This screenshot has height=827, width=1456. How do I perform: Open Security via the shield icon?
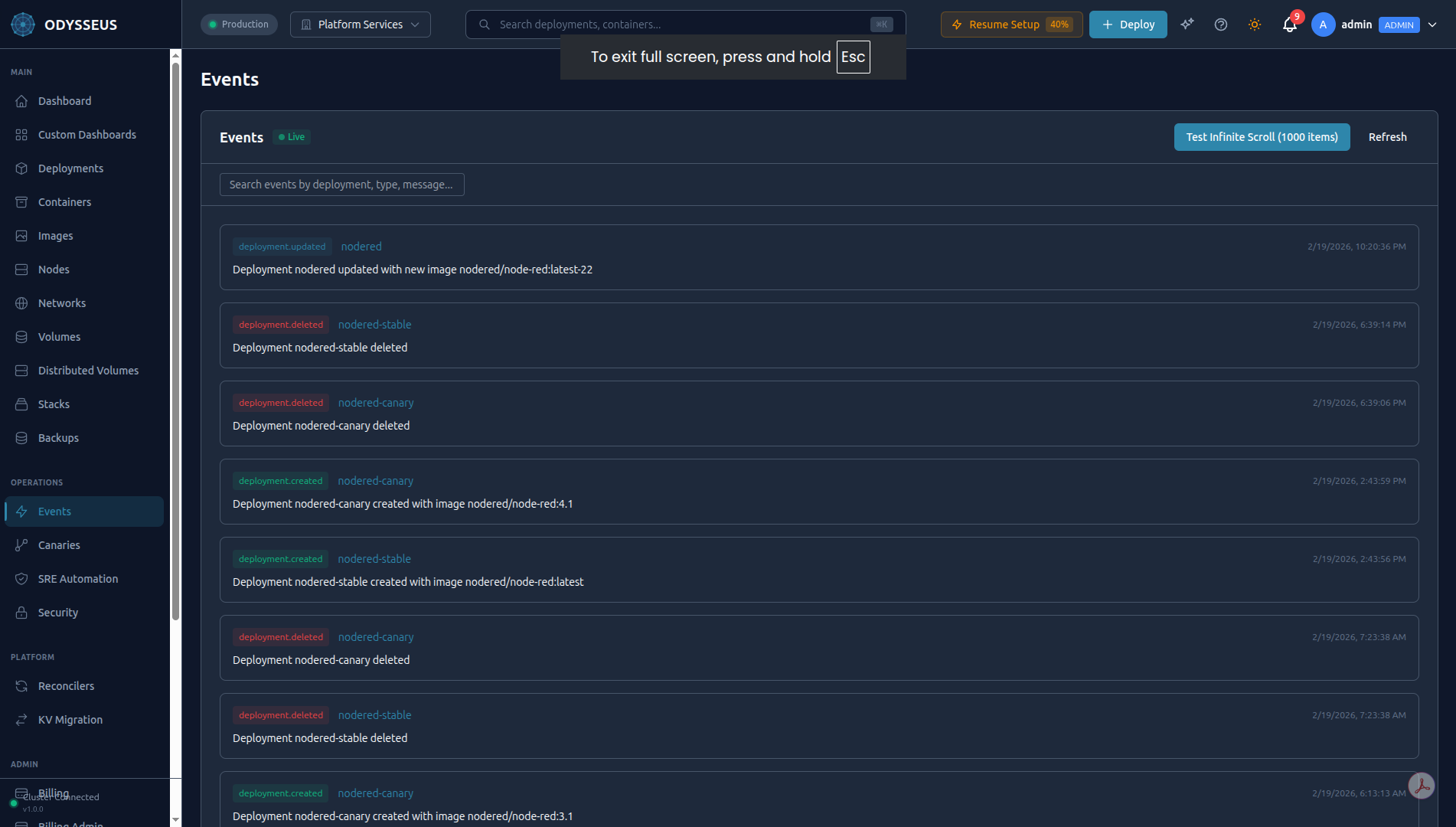point(22,612)
